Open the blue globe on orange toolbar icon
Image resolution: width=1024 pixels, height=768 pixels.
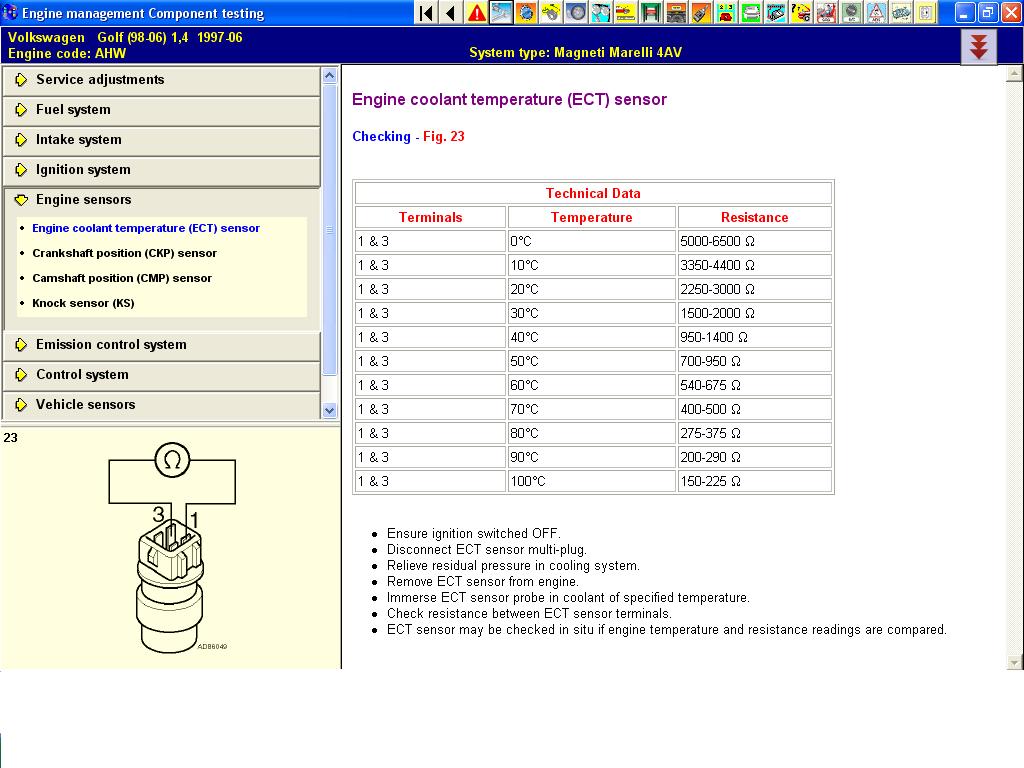526,13
